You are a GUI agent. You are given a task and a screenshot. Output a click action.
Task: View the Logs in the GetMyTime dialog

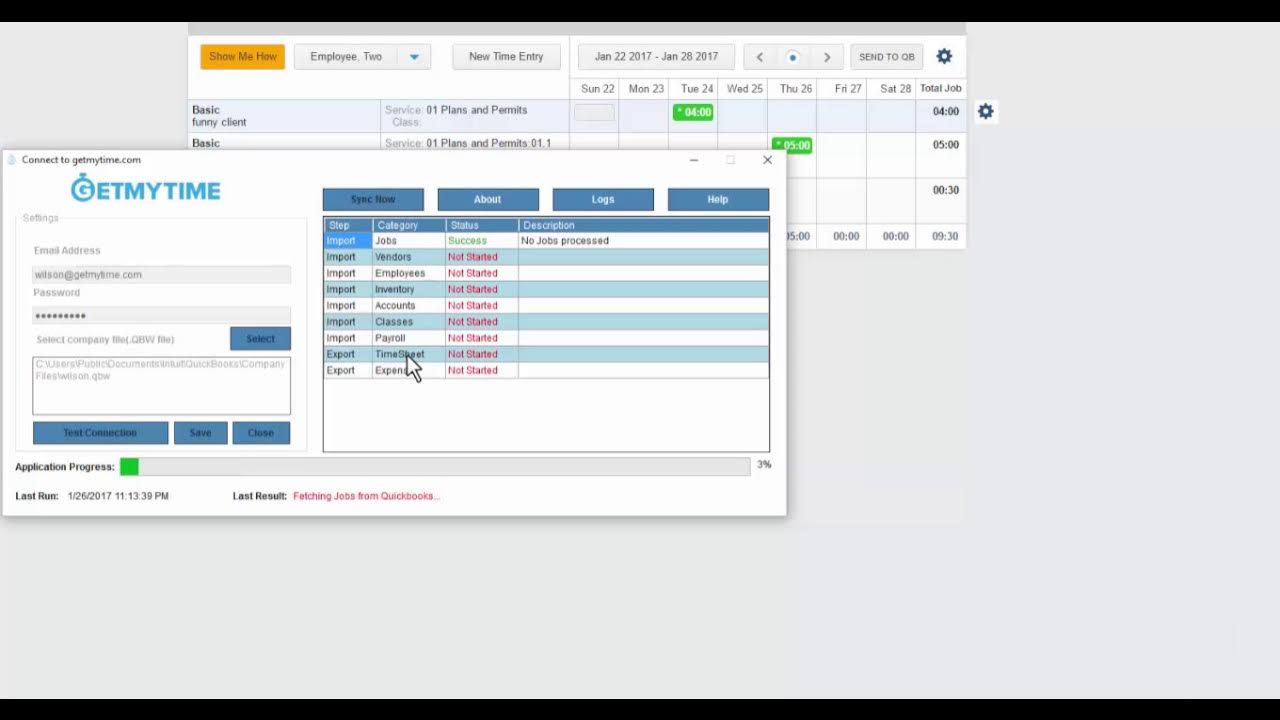point(603,199)
